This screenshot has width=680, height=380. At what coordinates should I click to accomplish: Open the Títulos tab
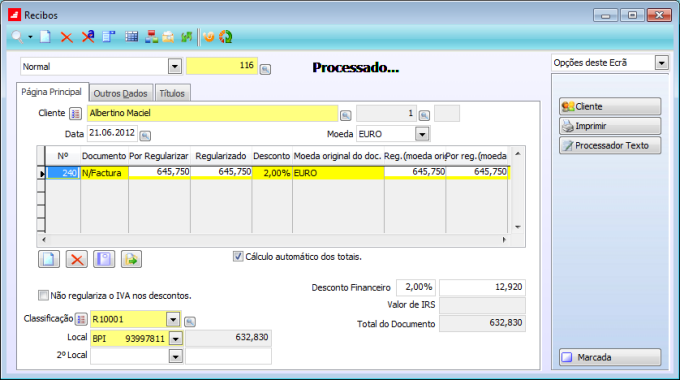tap(172, 93)
